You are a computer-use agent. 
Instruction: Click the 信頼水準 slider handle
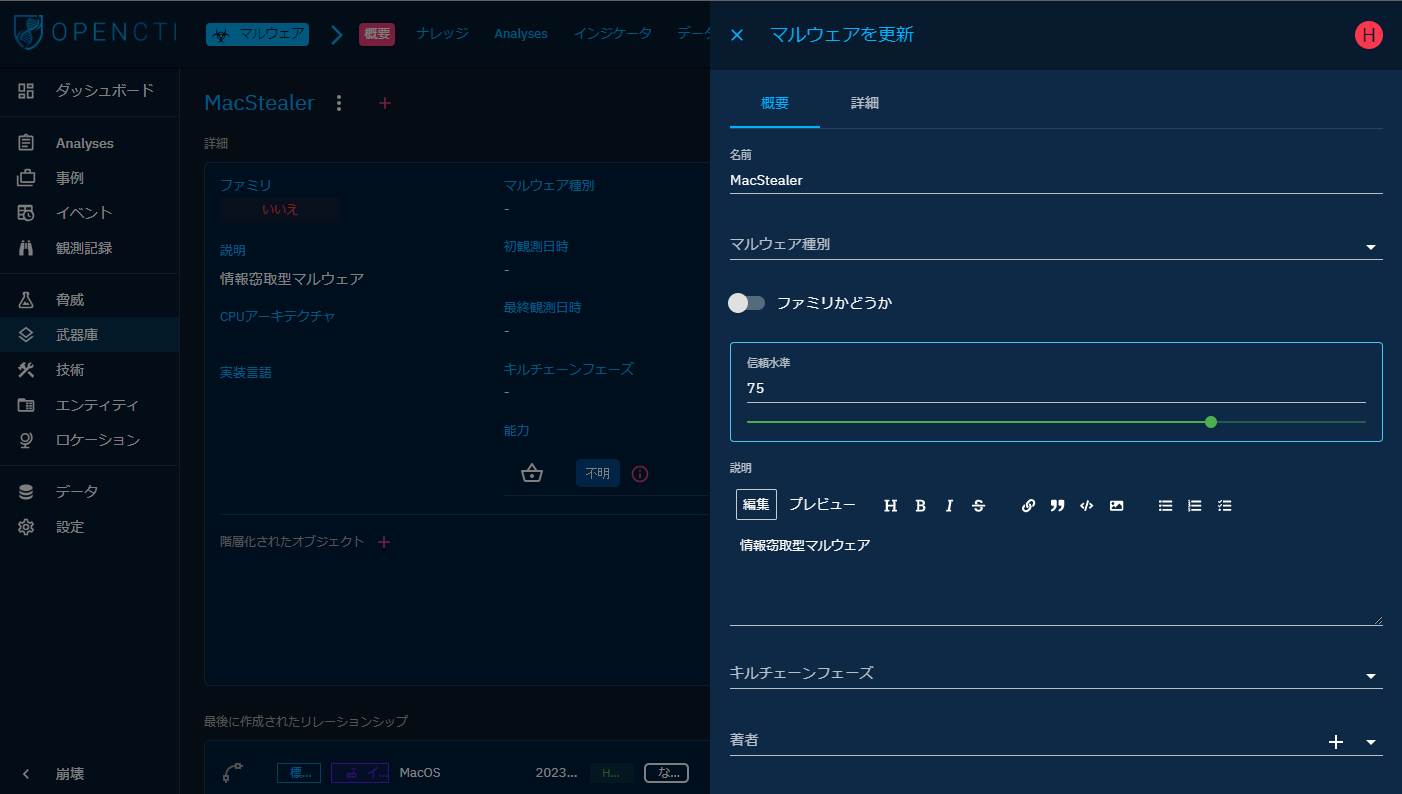tap(1211, 422)
